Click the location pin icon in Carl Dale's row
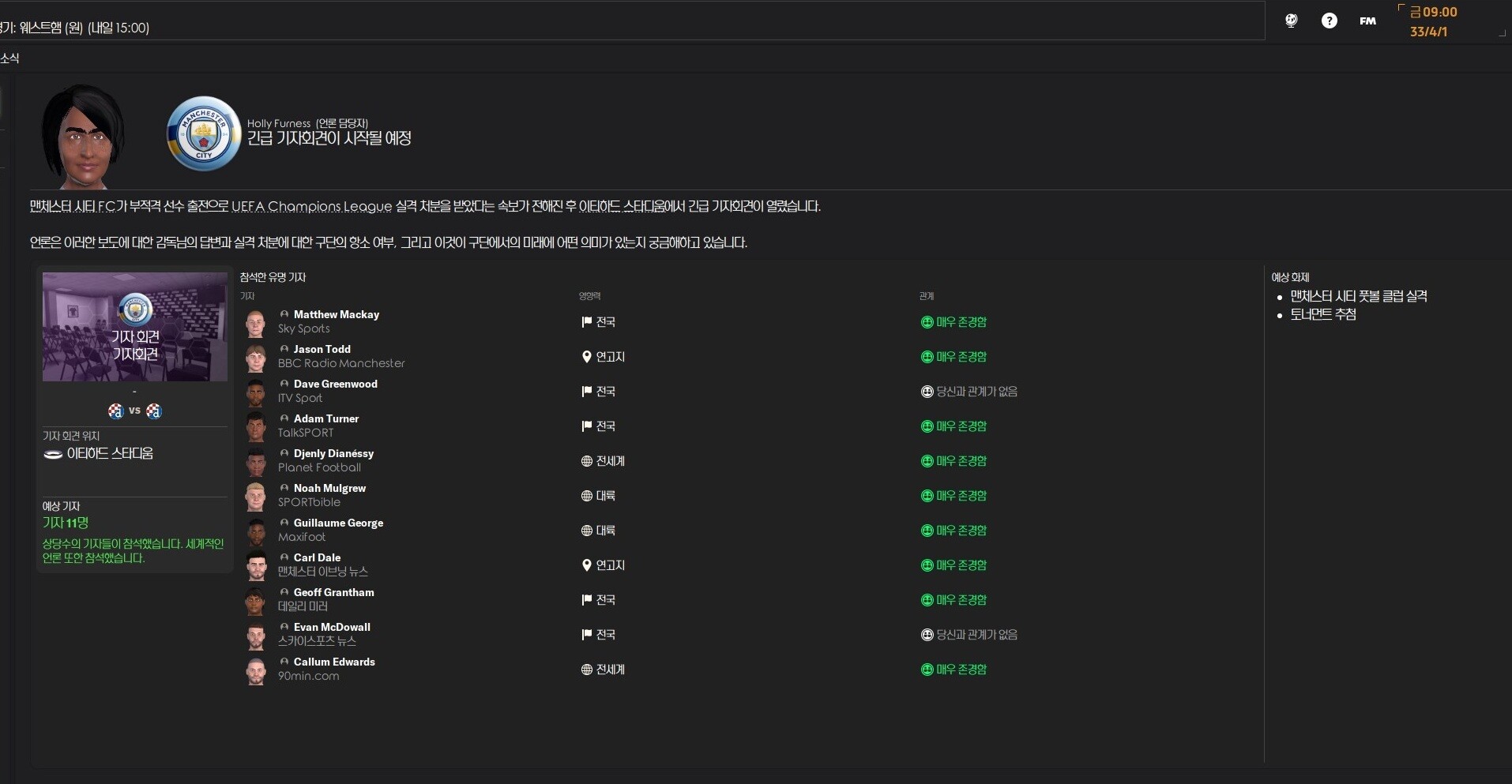1512x784 pixels. pyautogui.click(x=586, y=565)
